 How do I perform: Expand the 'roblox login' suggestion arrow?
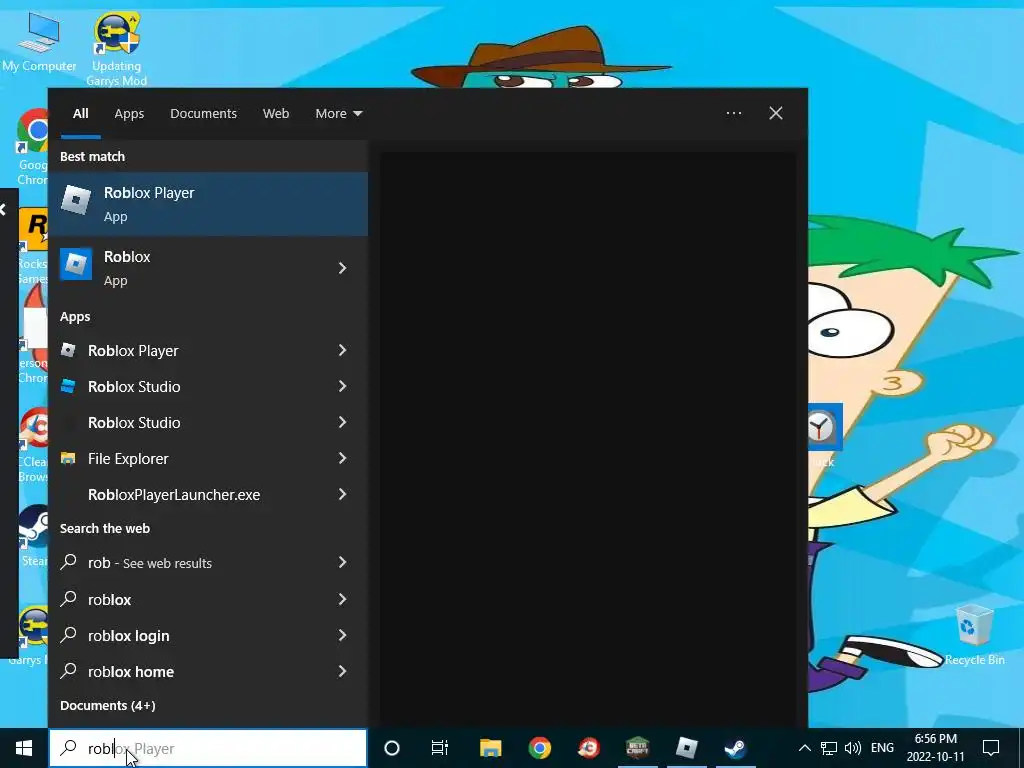click(342, 634)
